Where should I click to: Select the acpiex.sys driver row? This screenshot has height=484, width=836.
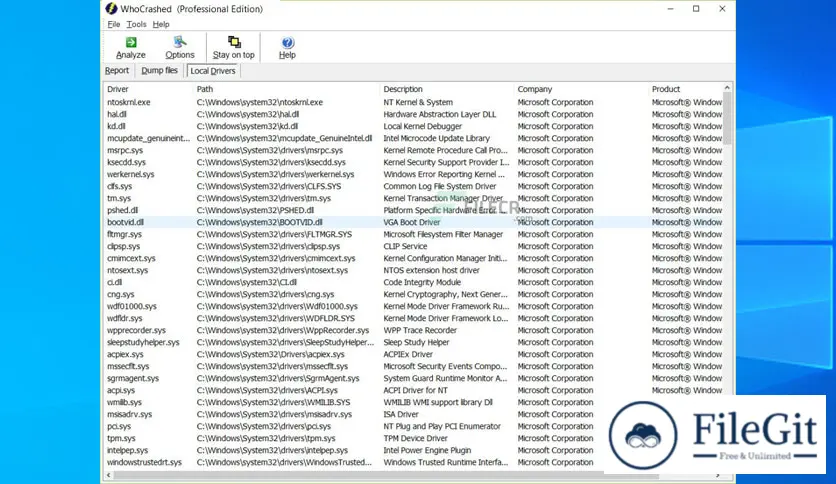(413, 354)
